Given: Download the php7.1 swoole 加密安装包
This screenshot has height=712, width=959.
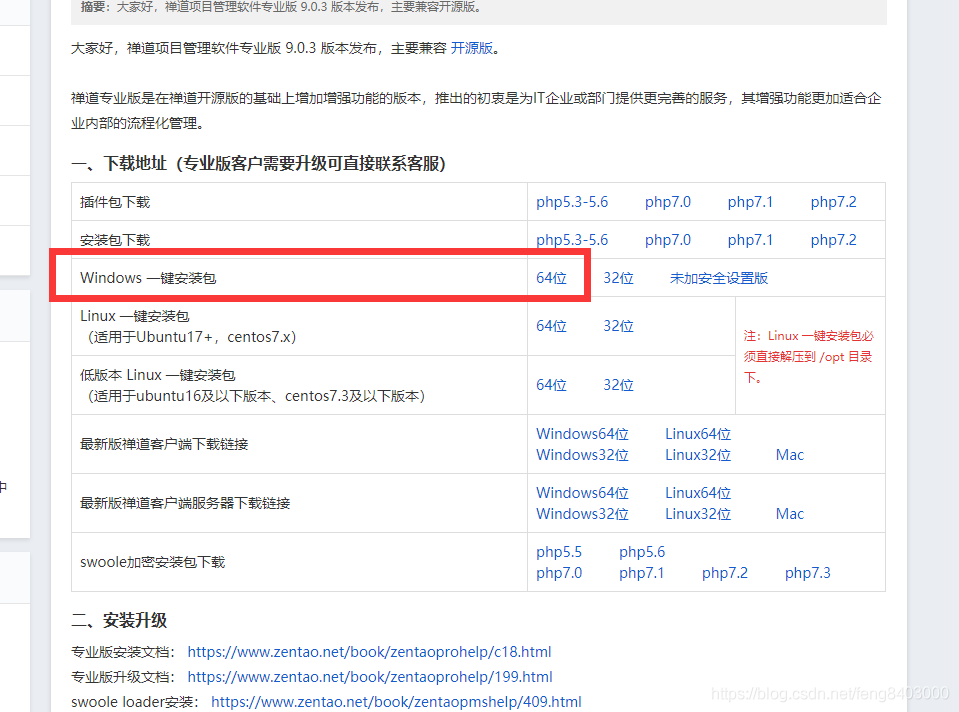Looking at the screenshot, I should (641, 572).
